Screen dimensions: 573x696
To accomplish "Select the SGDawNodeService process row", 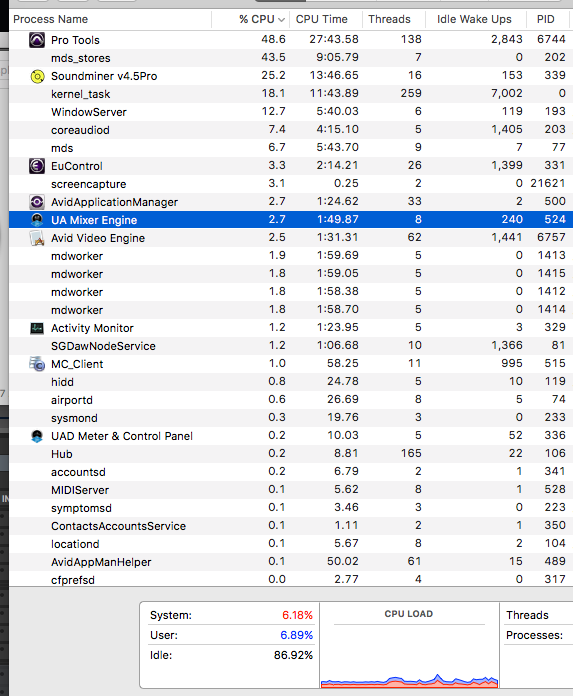I will click(291, 346).
